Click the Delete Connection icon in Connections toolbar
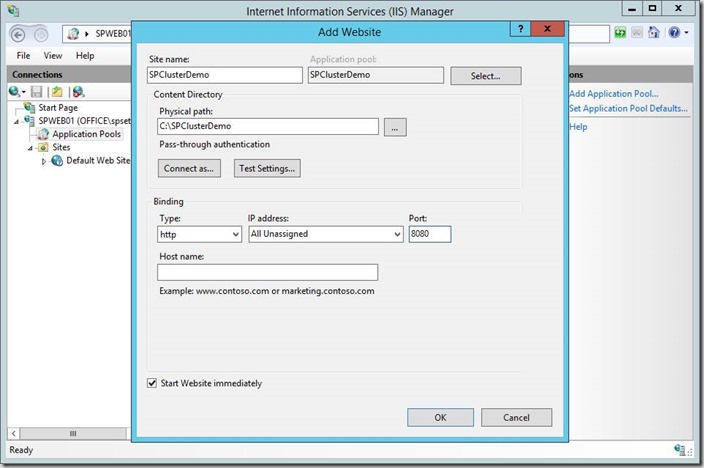This screenshot has height=468, width=704. (78, 92)
